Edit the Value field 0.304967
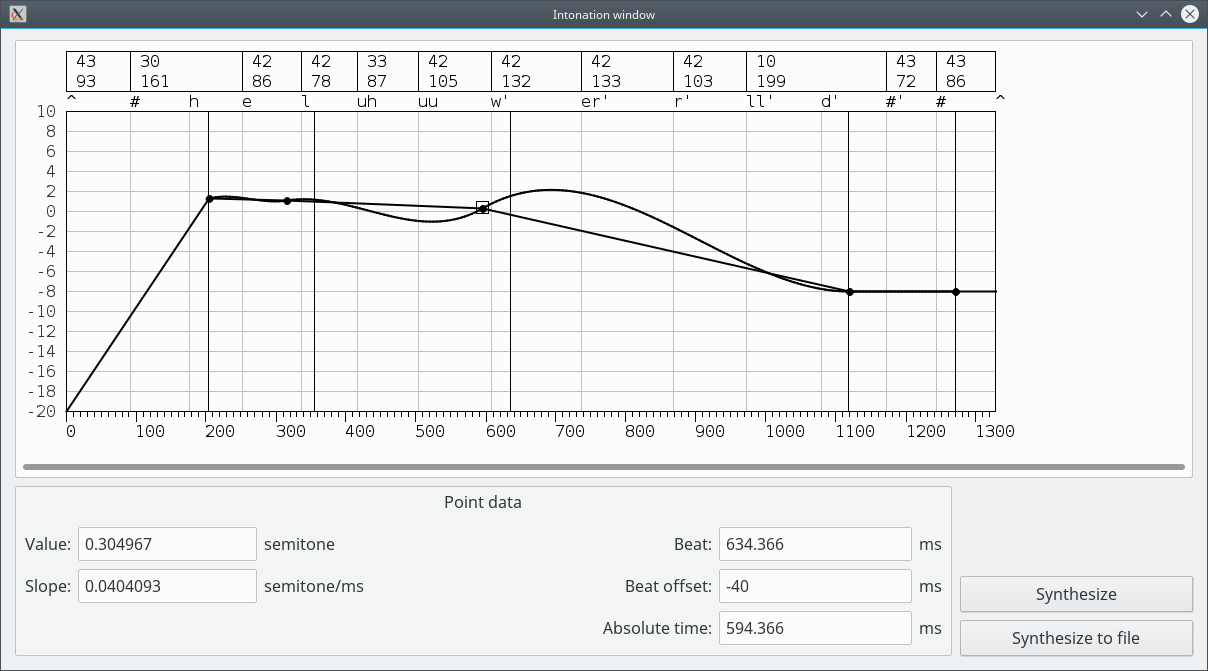 pos(168,544)
